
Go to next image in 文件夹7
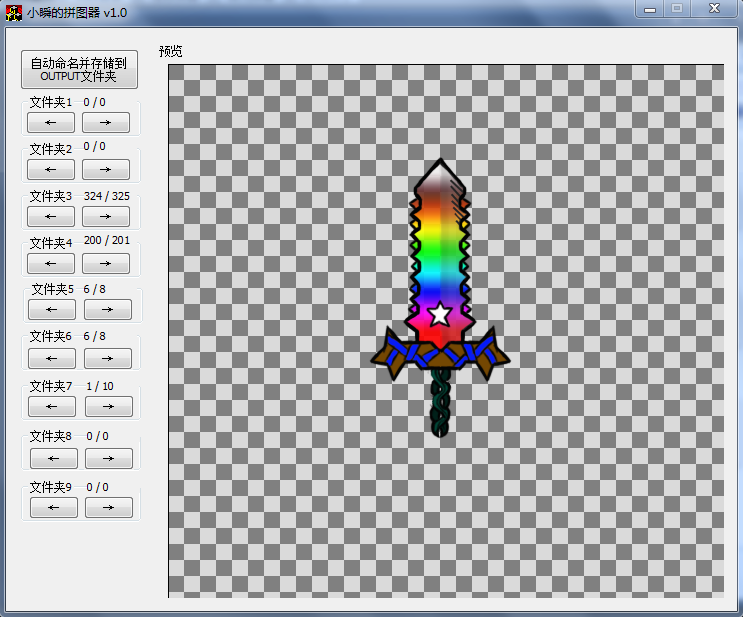tap(109, 407)
